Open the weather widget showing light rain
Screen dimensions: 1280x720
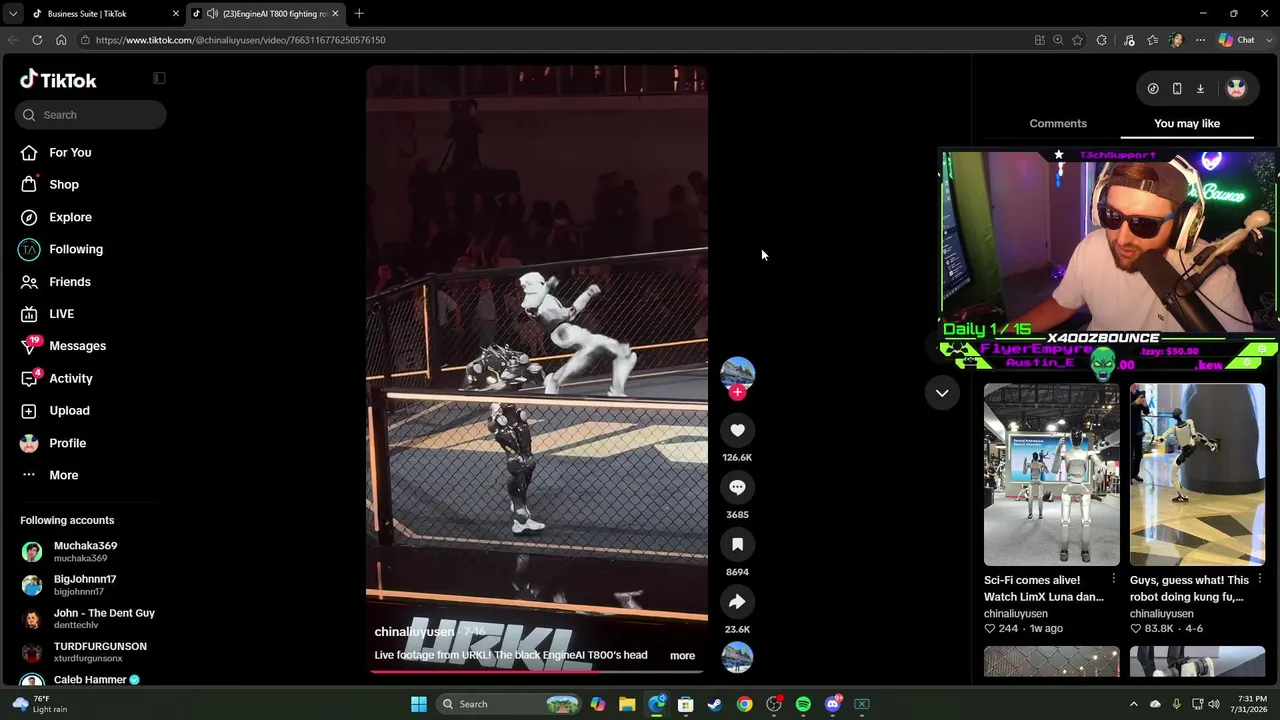41,704
